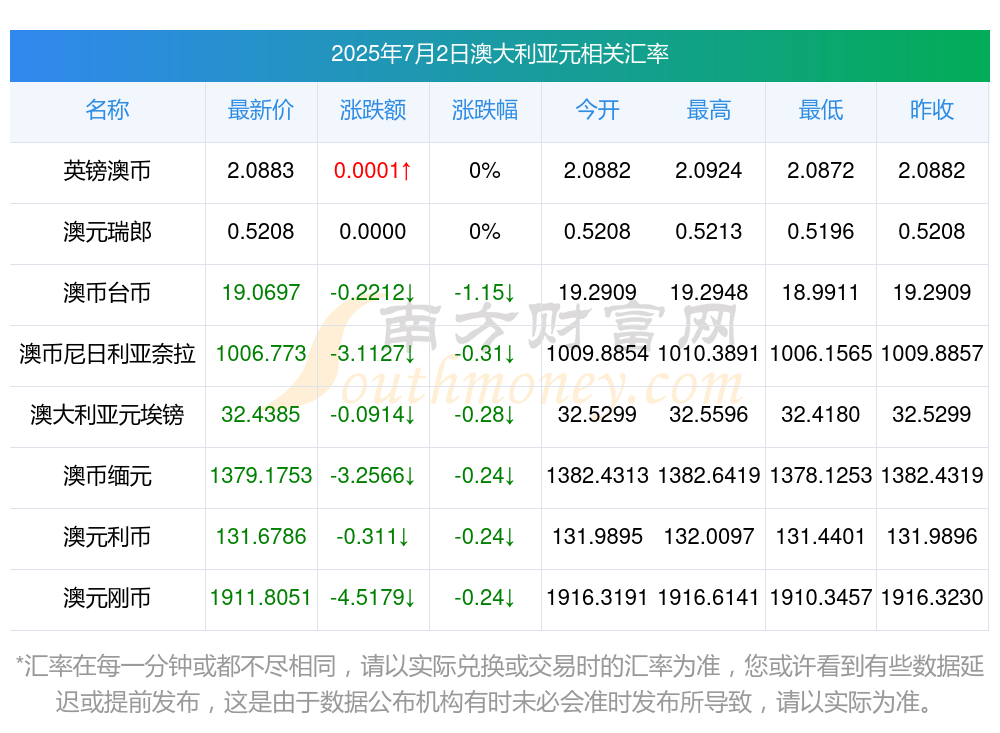The width and height of the screenshot is (1000, 733).
Task: Click high value 2.0924
Action: coord(709,170)
